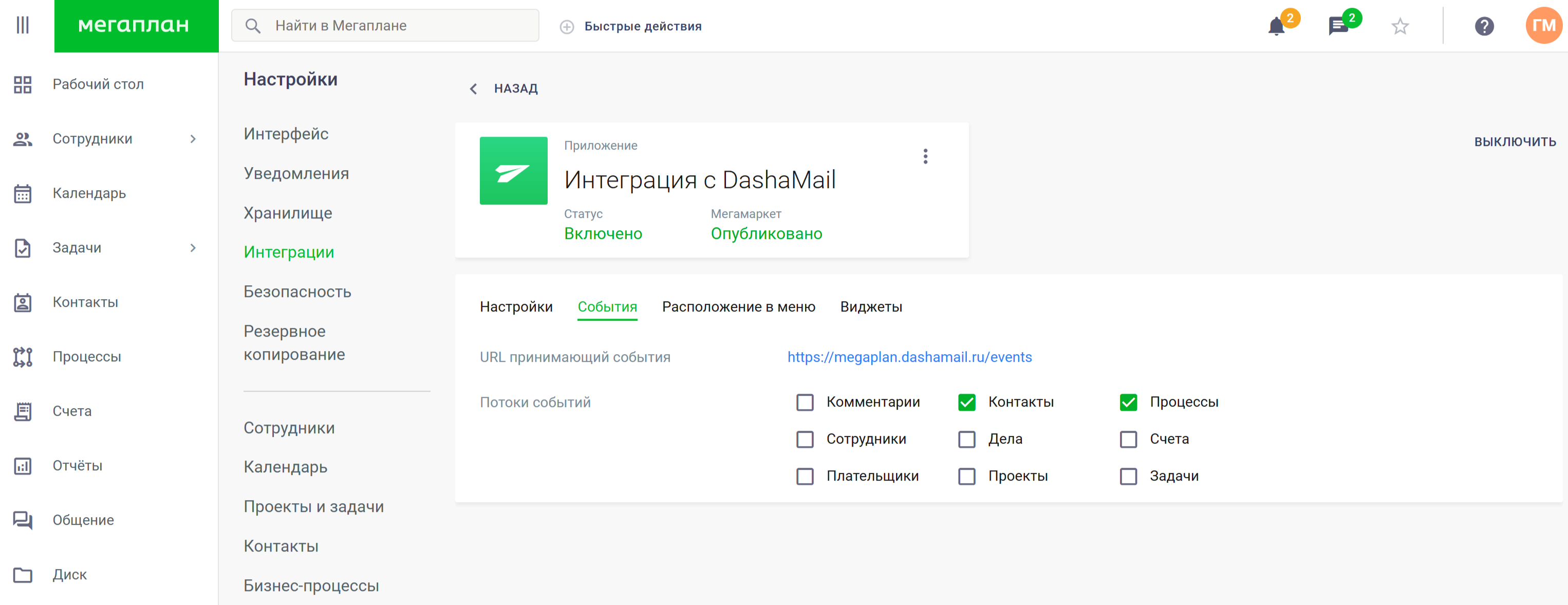Enable the Комментарии event stream checkbox
Screen dimensions: 1568x605
[x=805, y=402]
